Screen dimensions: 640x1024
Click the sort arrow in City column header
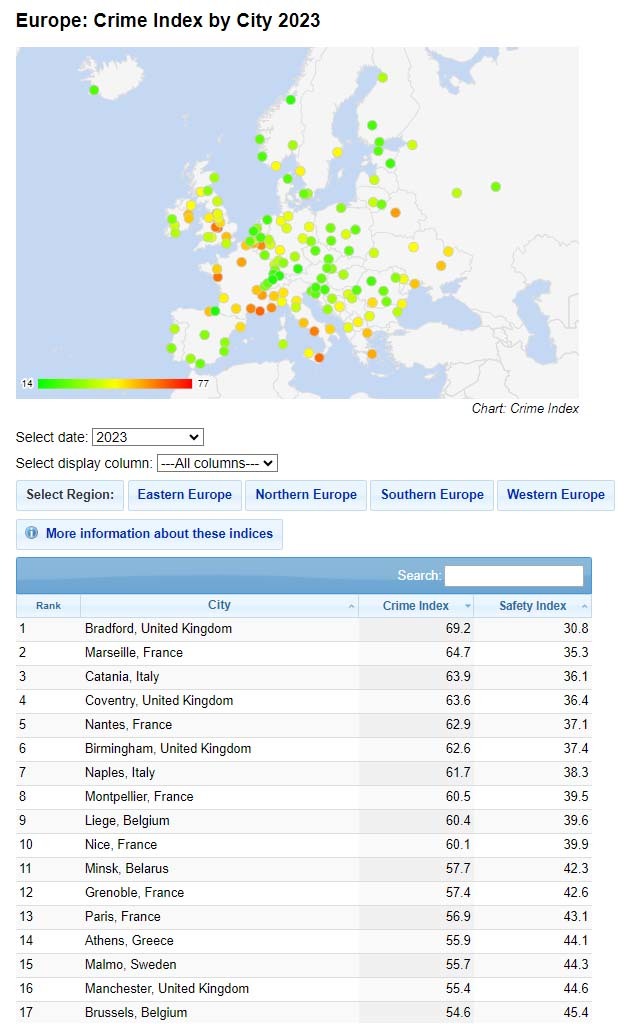tap(351, 607)
